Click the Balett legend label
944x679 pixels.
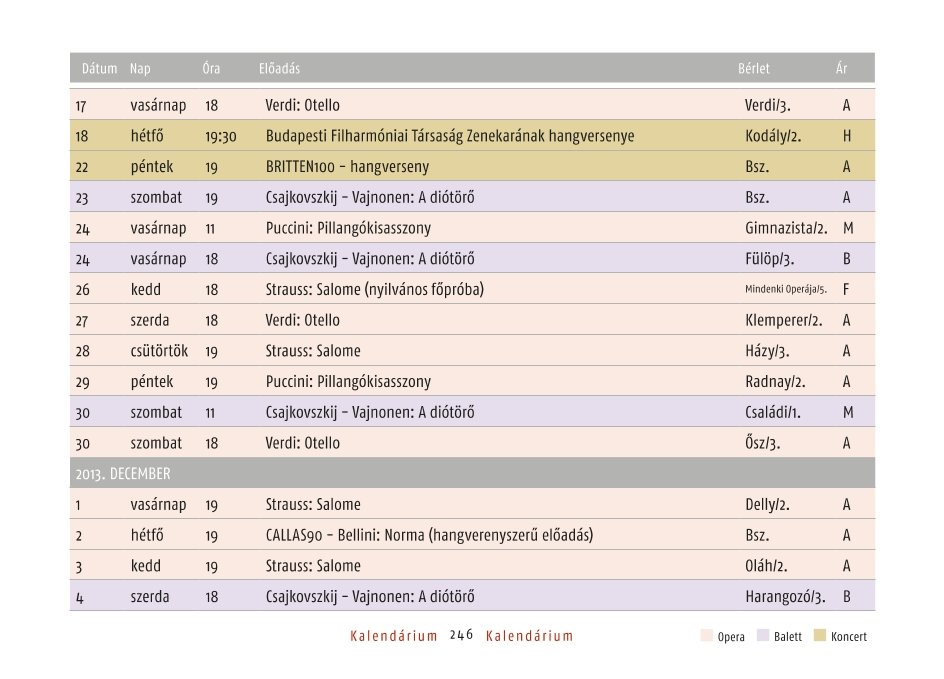(787, 636)
